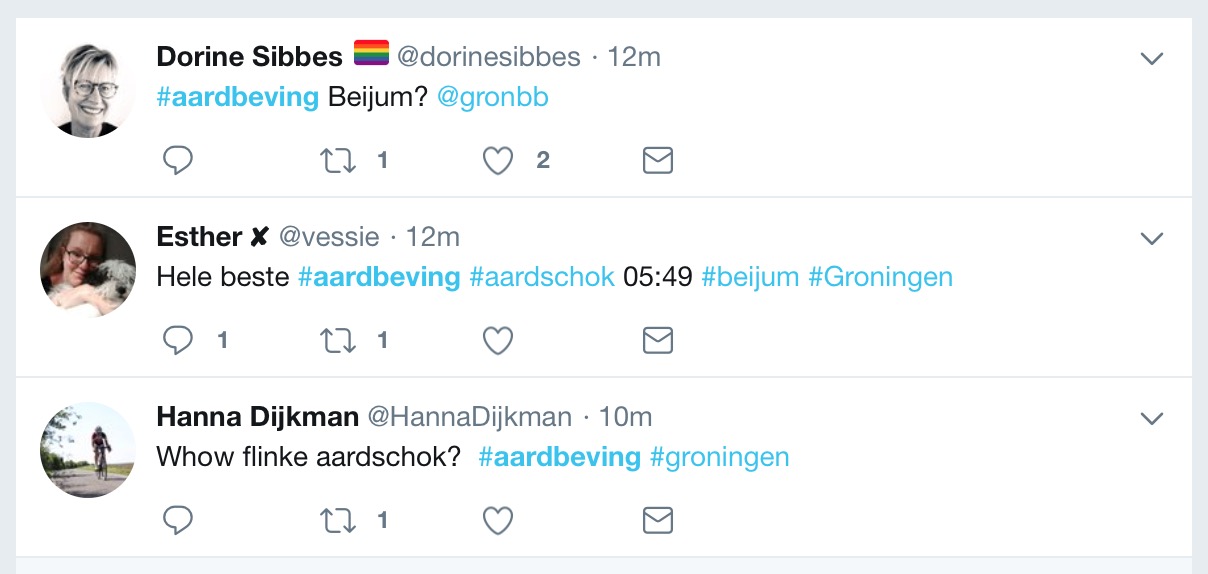The height and width of the screenshot is (574, 1208).
Task: Retweet Dorine Sibbes' aardbeving tweet
Action: coord(338,161)
